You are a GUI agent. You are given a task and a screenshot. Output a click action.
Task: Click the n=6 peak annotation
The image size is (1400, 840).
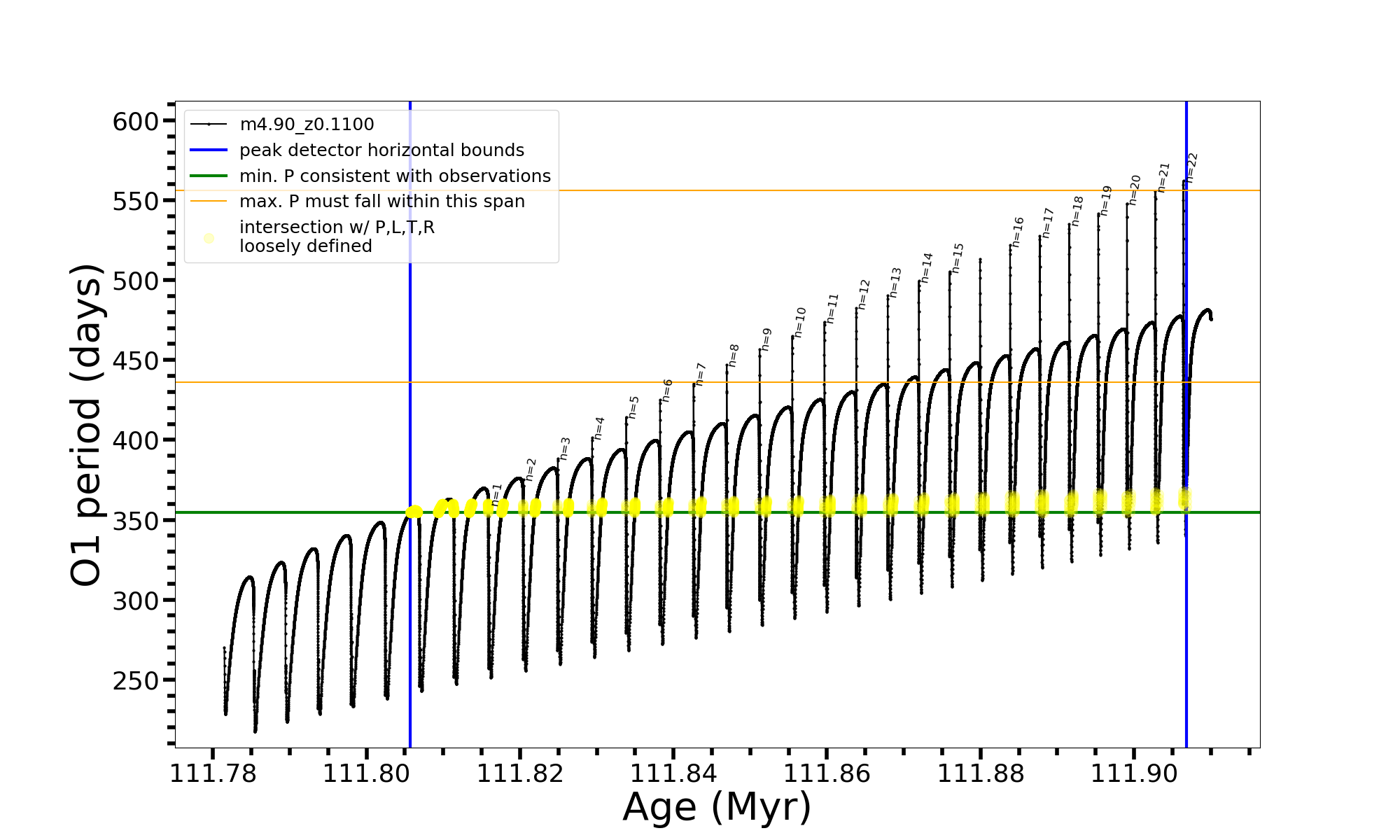(668, 391)
